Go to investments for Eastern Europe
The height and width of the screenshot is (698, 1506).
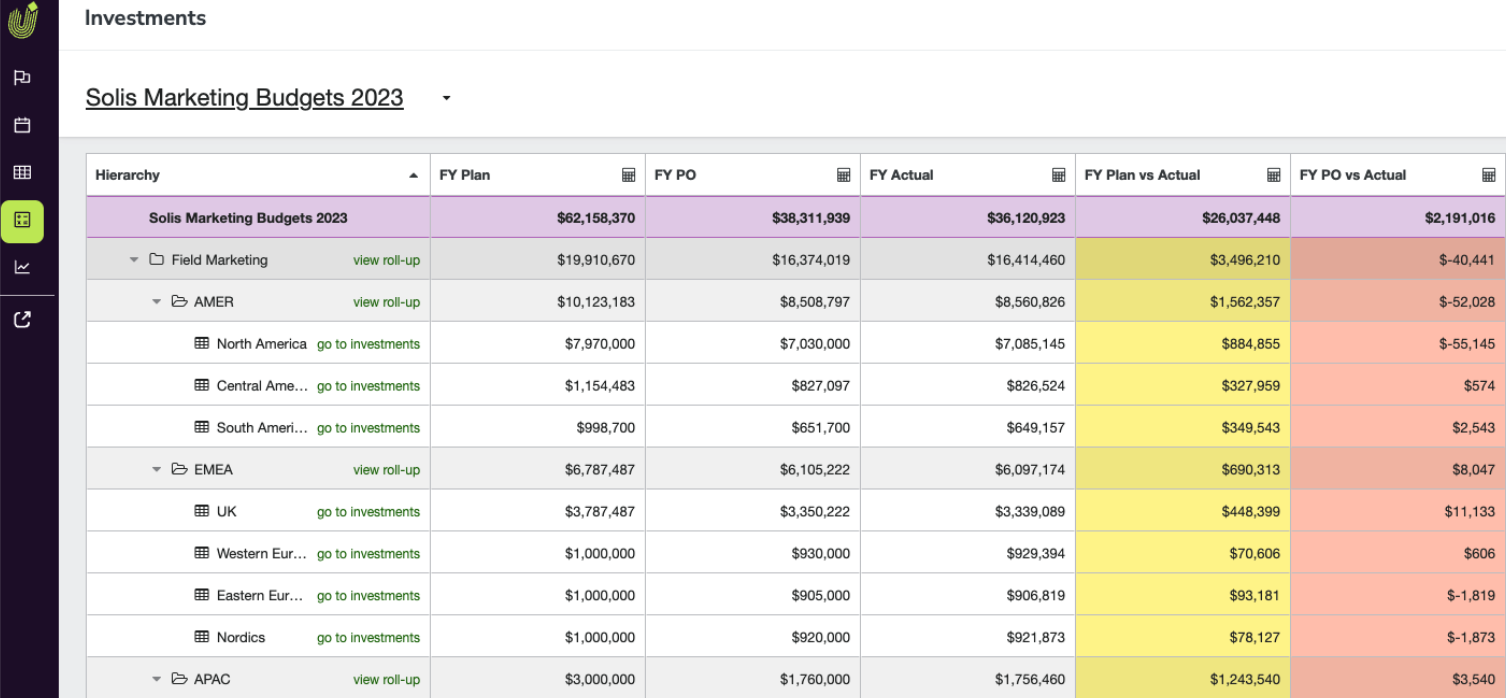(368, 596)
